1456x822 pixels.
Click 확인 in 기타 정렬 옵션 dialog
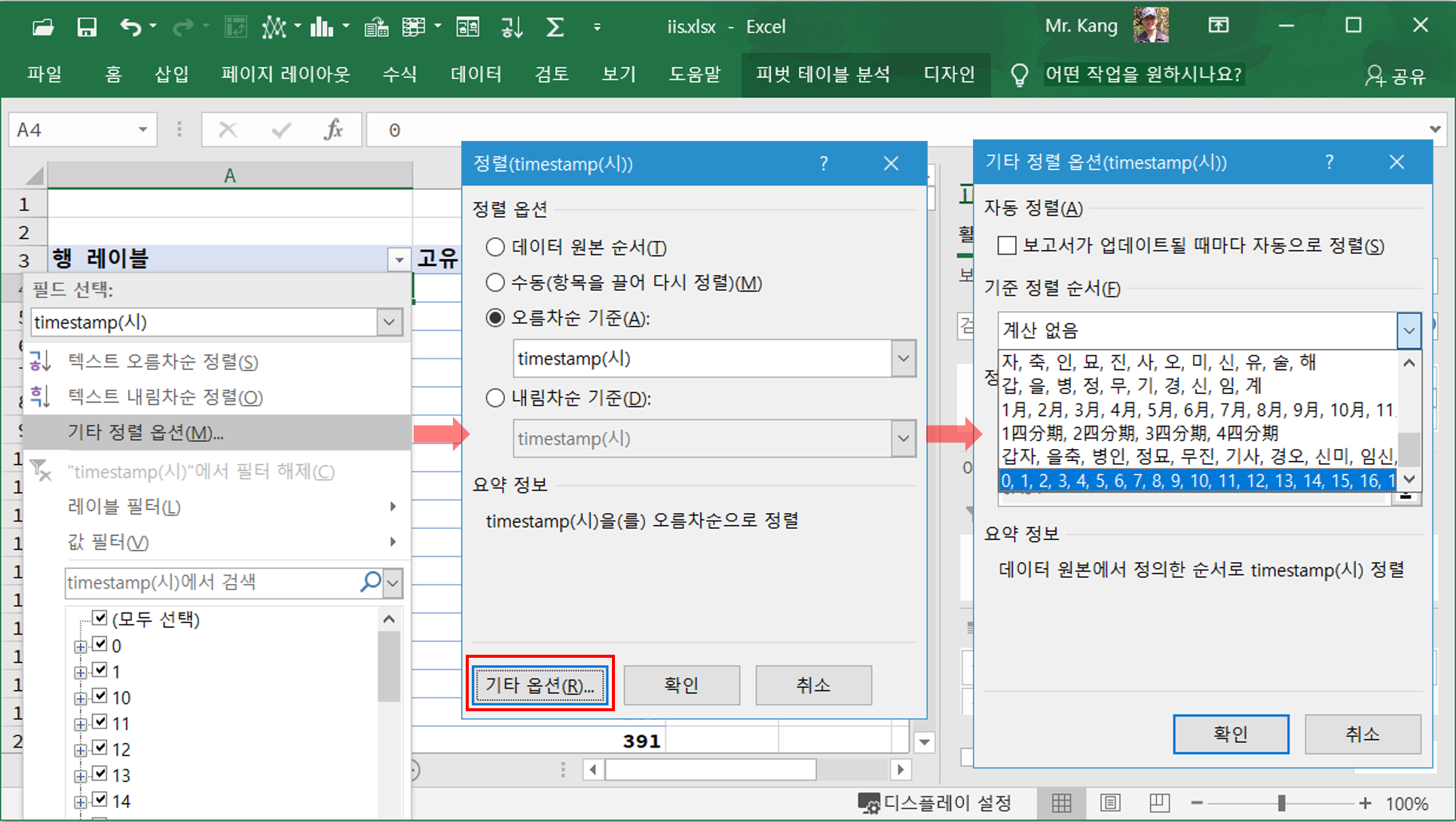1230,734
